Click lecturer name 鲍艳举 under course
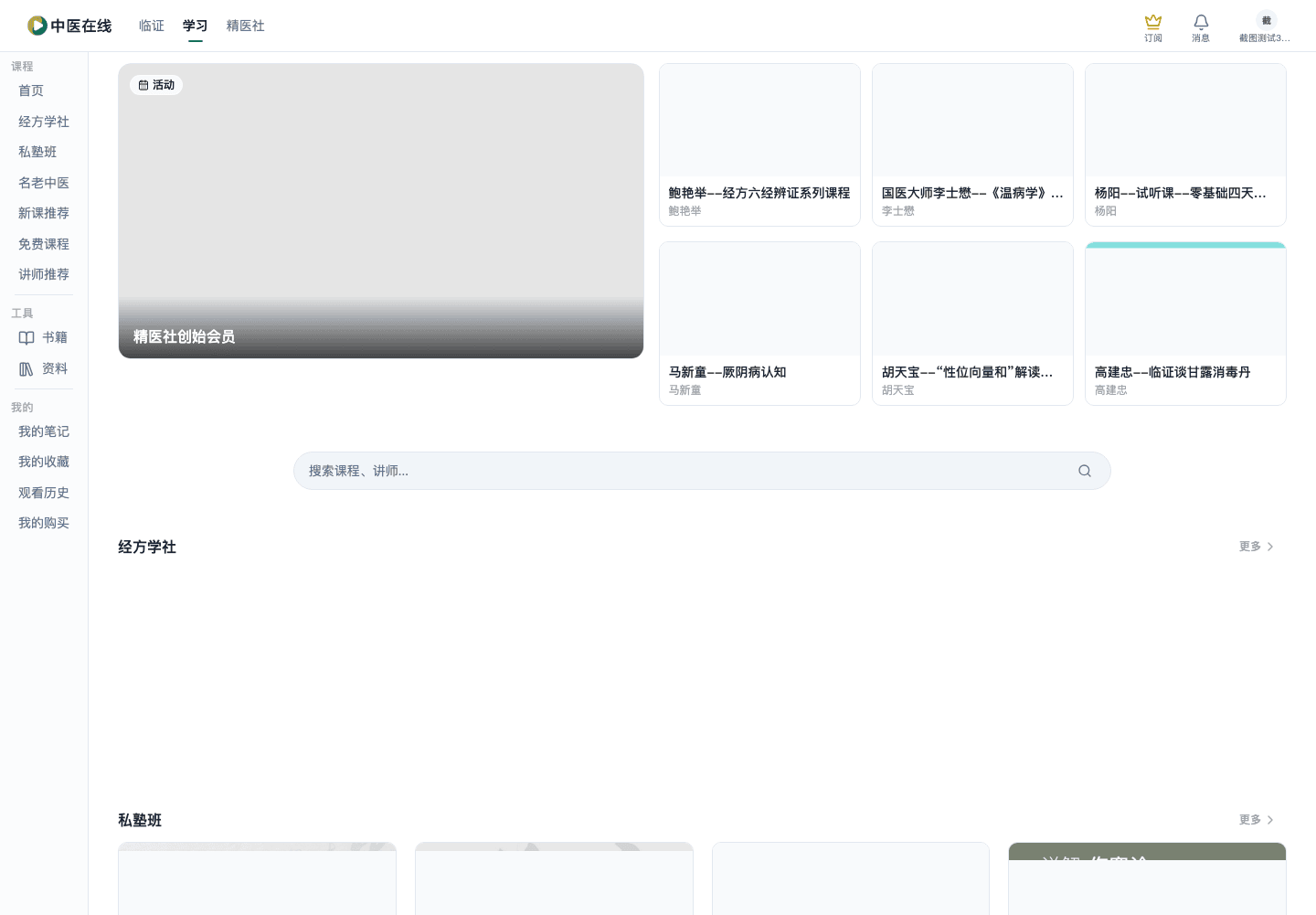The height and width of the screenshot is (915, 1316). (x=685, y=211)
